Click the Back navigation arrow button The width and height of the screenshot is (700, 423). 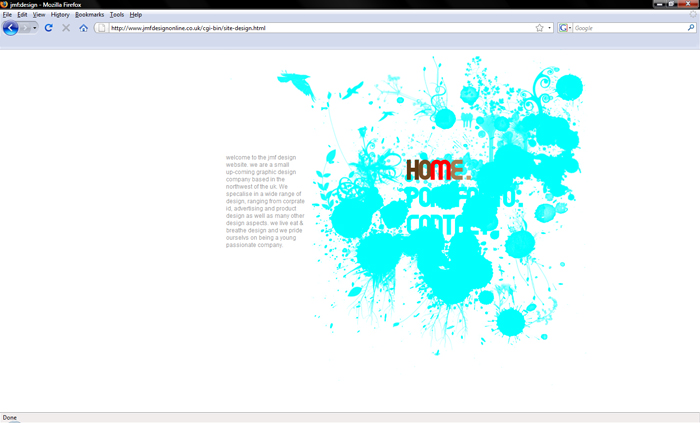coord(10,28)
